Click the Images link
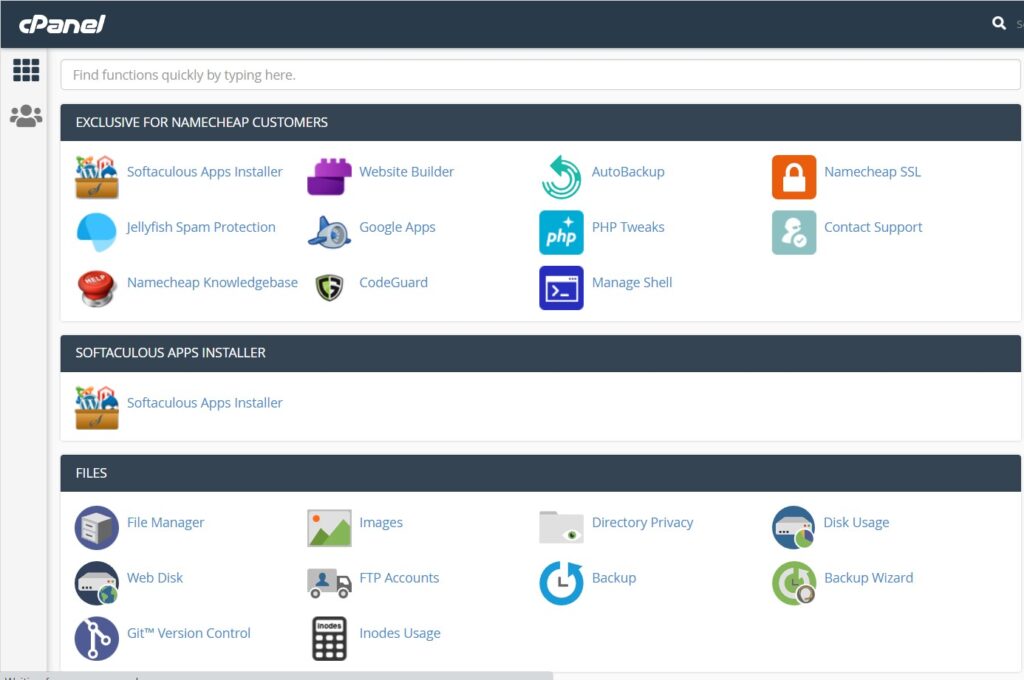 click(381, 523)
